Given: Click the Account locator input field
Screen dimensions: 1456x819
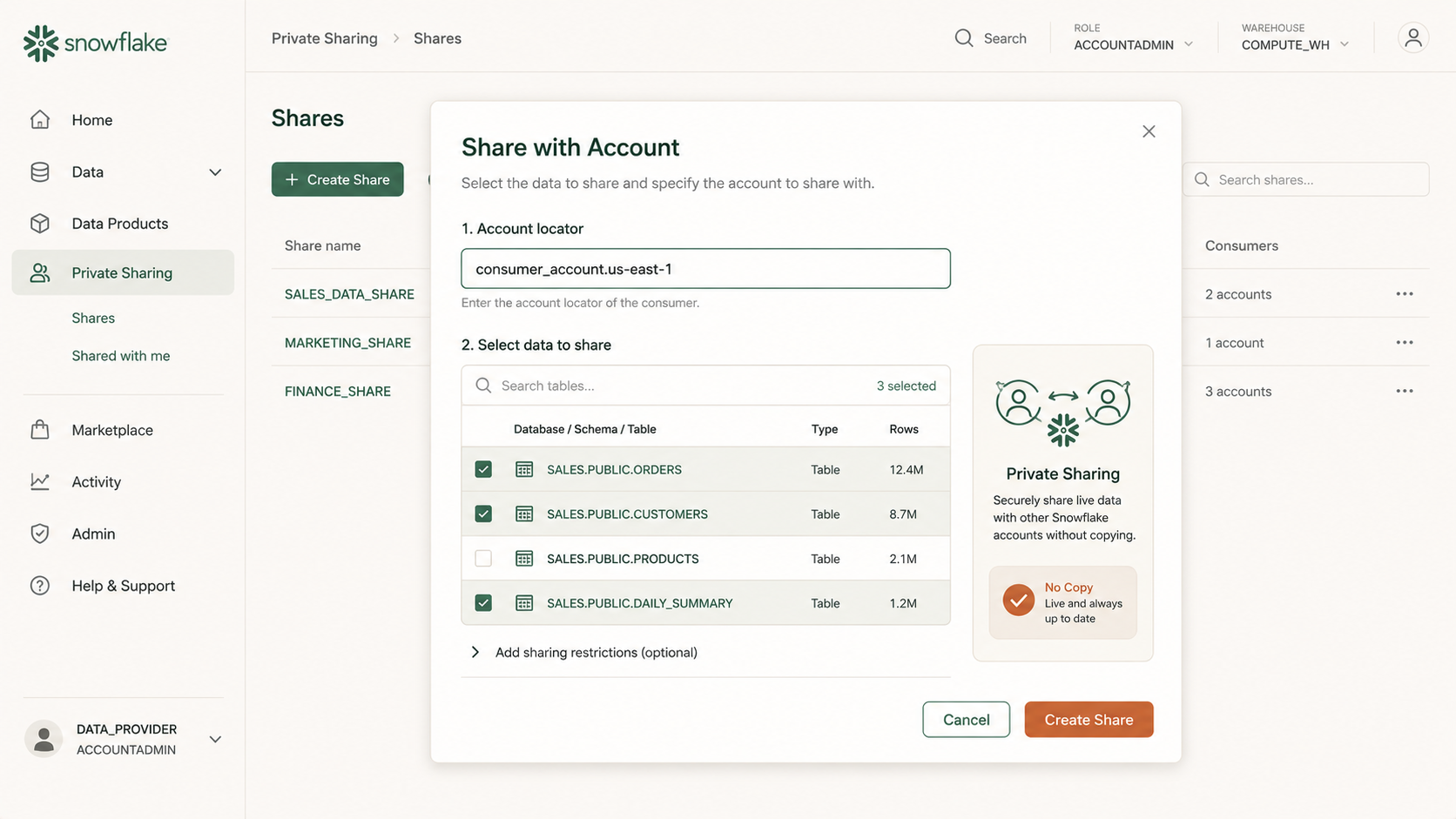Looking at the screenshot, I should tap(705, 268).
